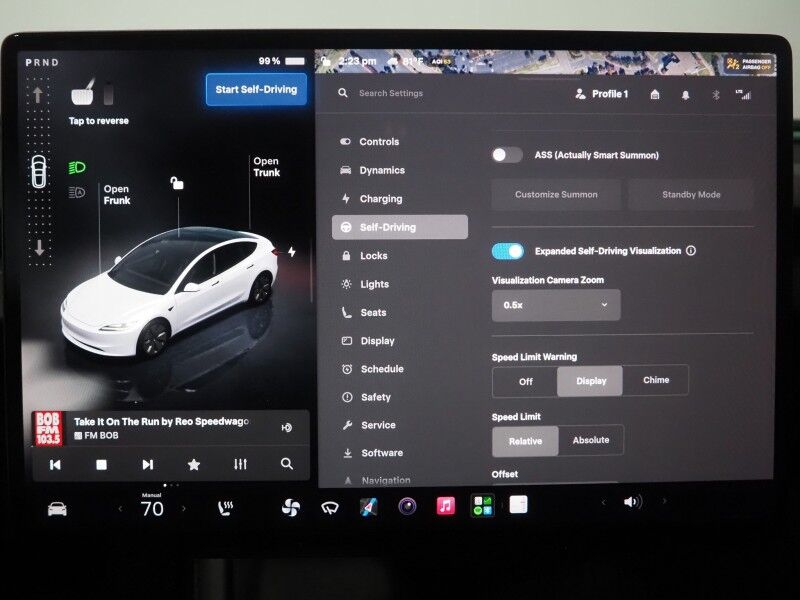
Task: Open the app launcher grid icon
Action: point(483,506)
